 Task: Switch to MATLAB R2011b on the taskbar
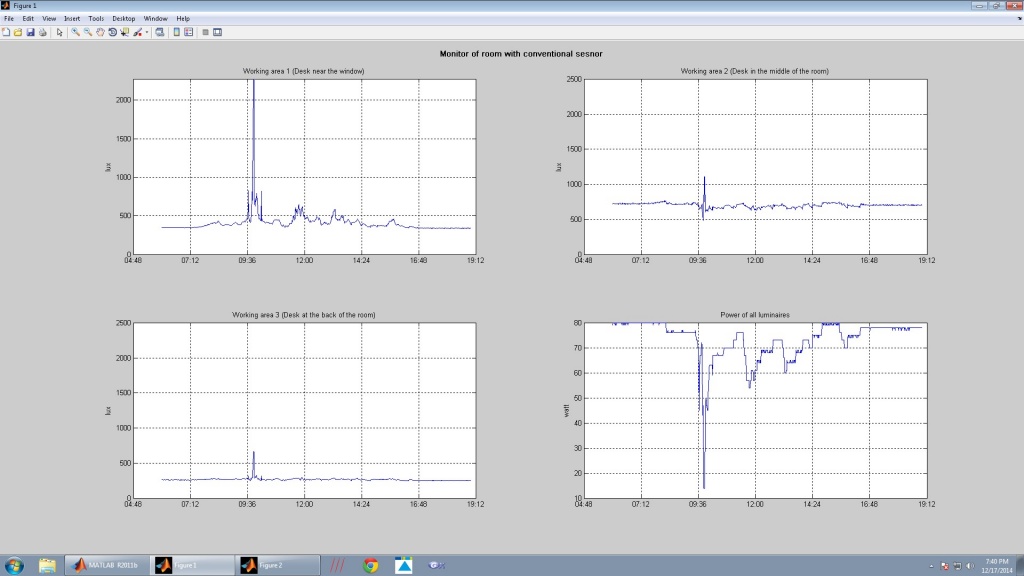107,565
